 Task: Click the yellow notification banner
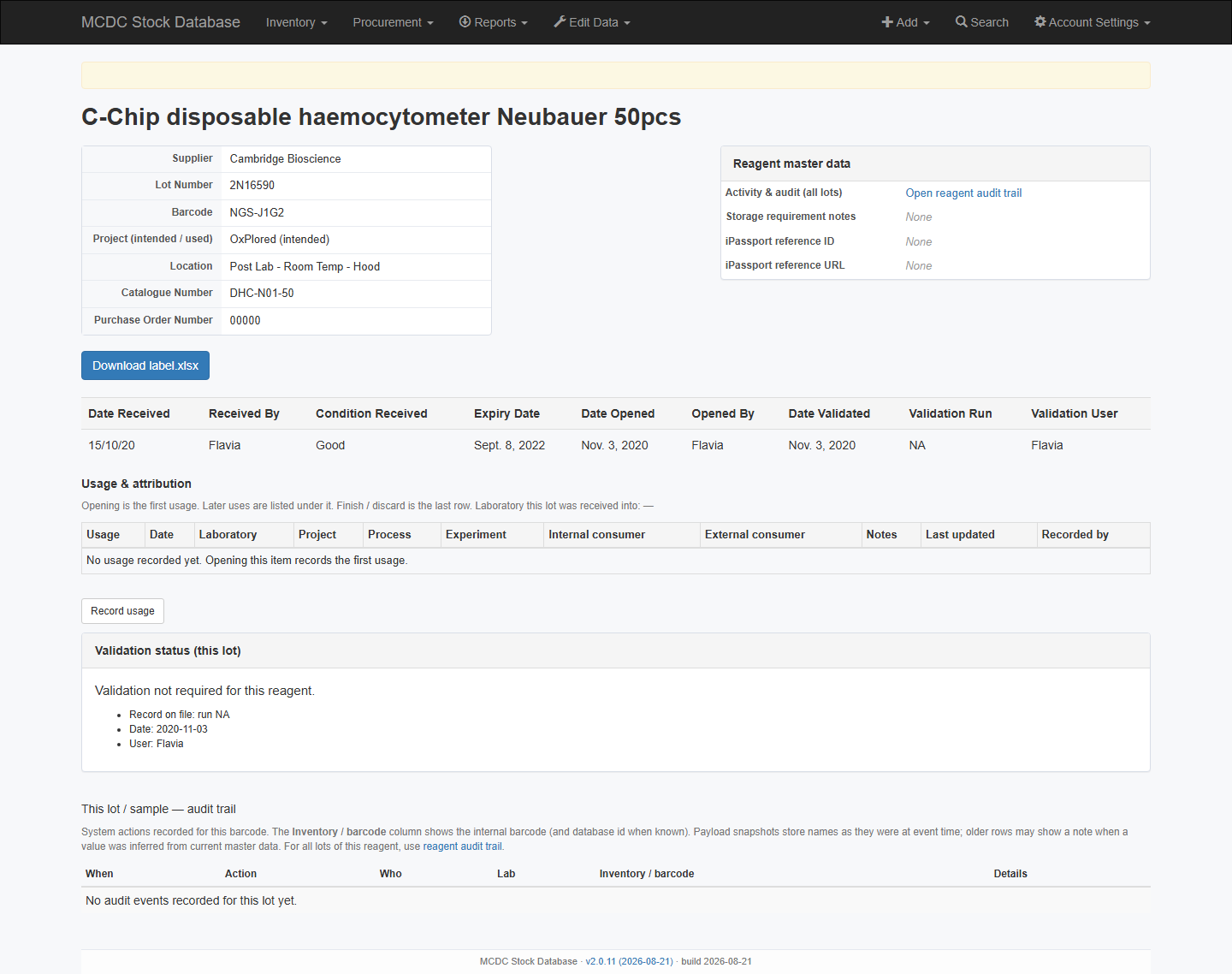coord(616,75)
